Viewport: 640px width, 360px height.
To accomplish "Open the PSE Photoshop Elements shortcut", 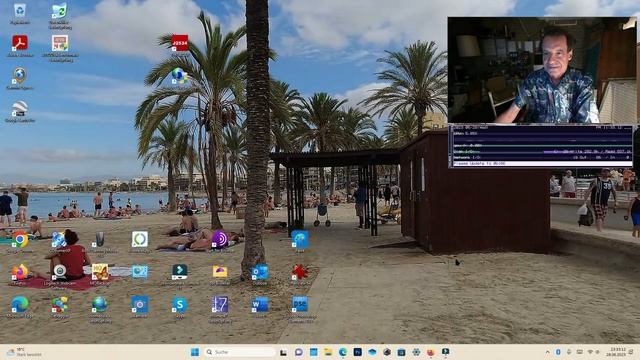I will click(x=300, y=304).
